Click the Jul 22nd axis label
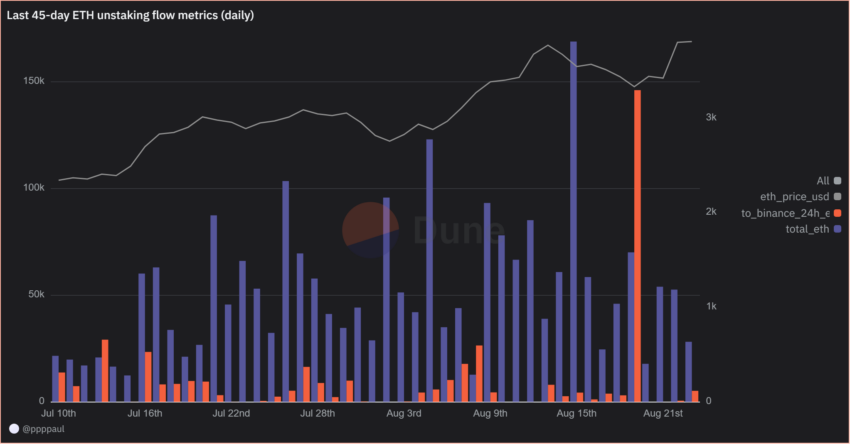850x444 pixels. (231, 414)
